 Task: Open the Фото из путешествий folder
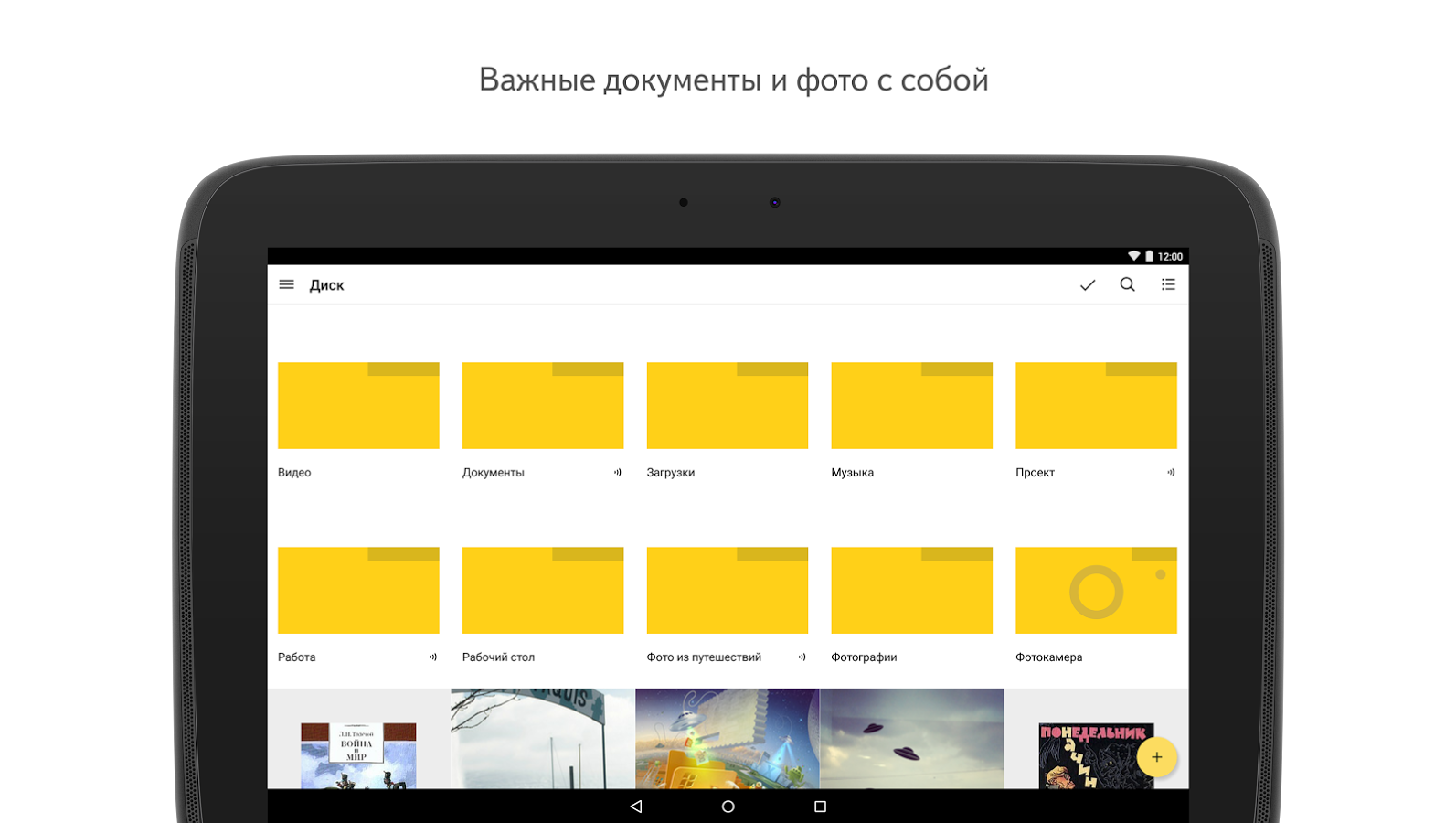pyautogui.click(x=728, y=591)
